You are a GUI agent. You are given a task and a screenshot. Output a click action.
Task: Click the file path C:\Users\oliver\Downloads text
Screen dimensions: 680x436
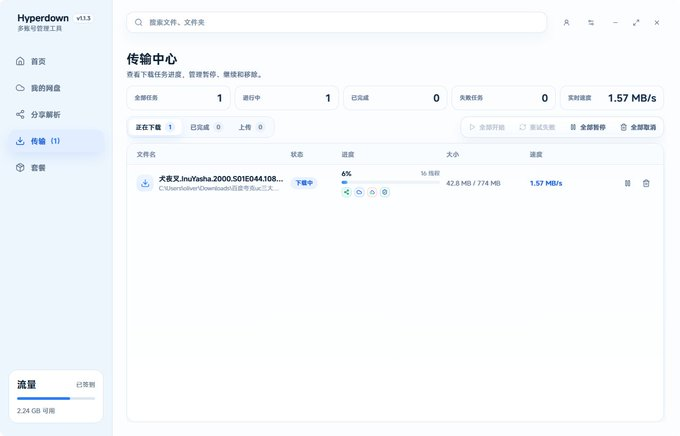tap(219, 188)
